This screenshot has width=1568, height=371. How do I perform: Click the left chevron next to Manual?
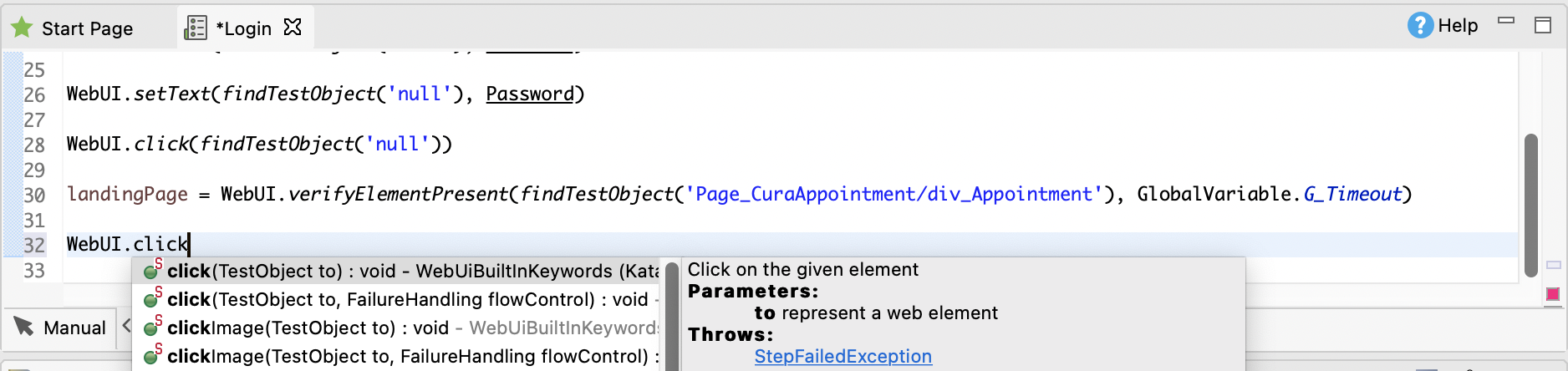(x=126, y=326)
